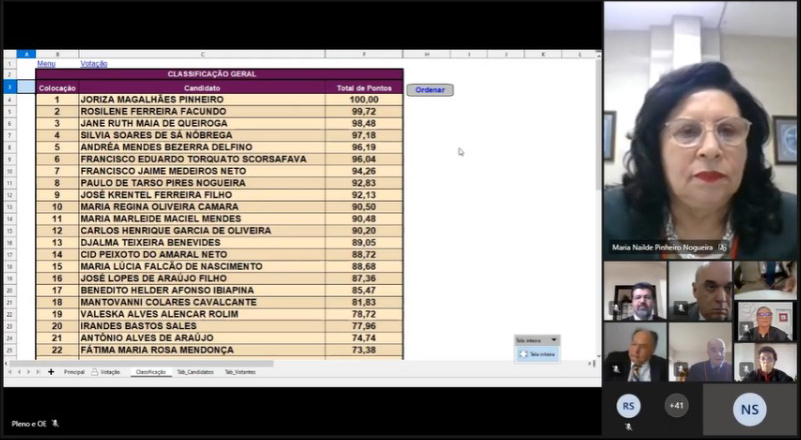Click the Ordenar button

click(429, 90)
